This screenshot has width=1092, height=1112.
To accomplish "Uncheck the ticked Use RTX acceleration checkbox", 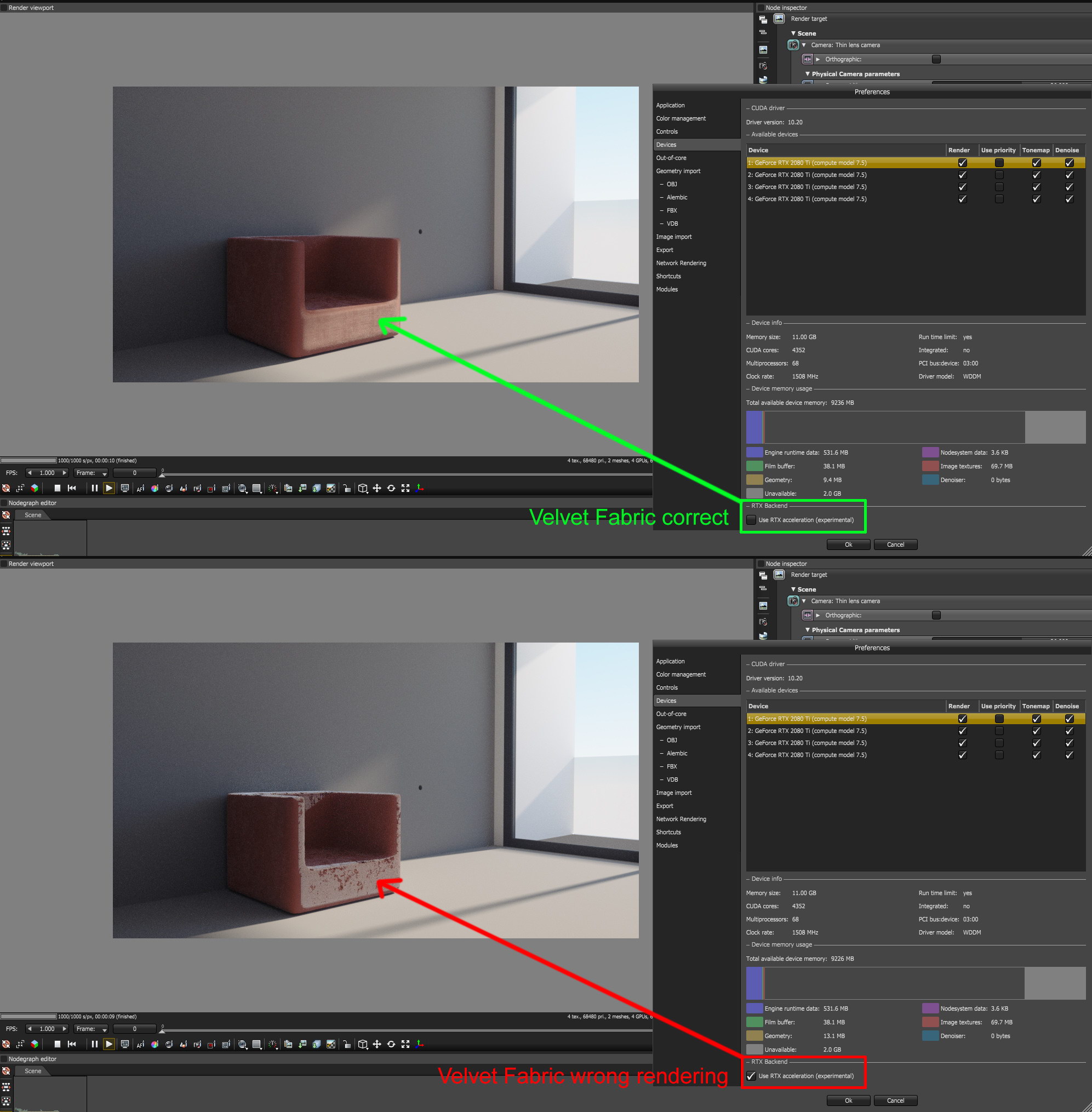I will click(751, 1076).
